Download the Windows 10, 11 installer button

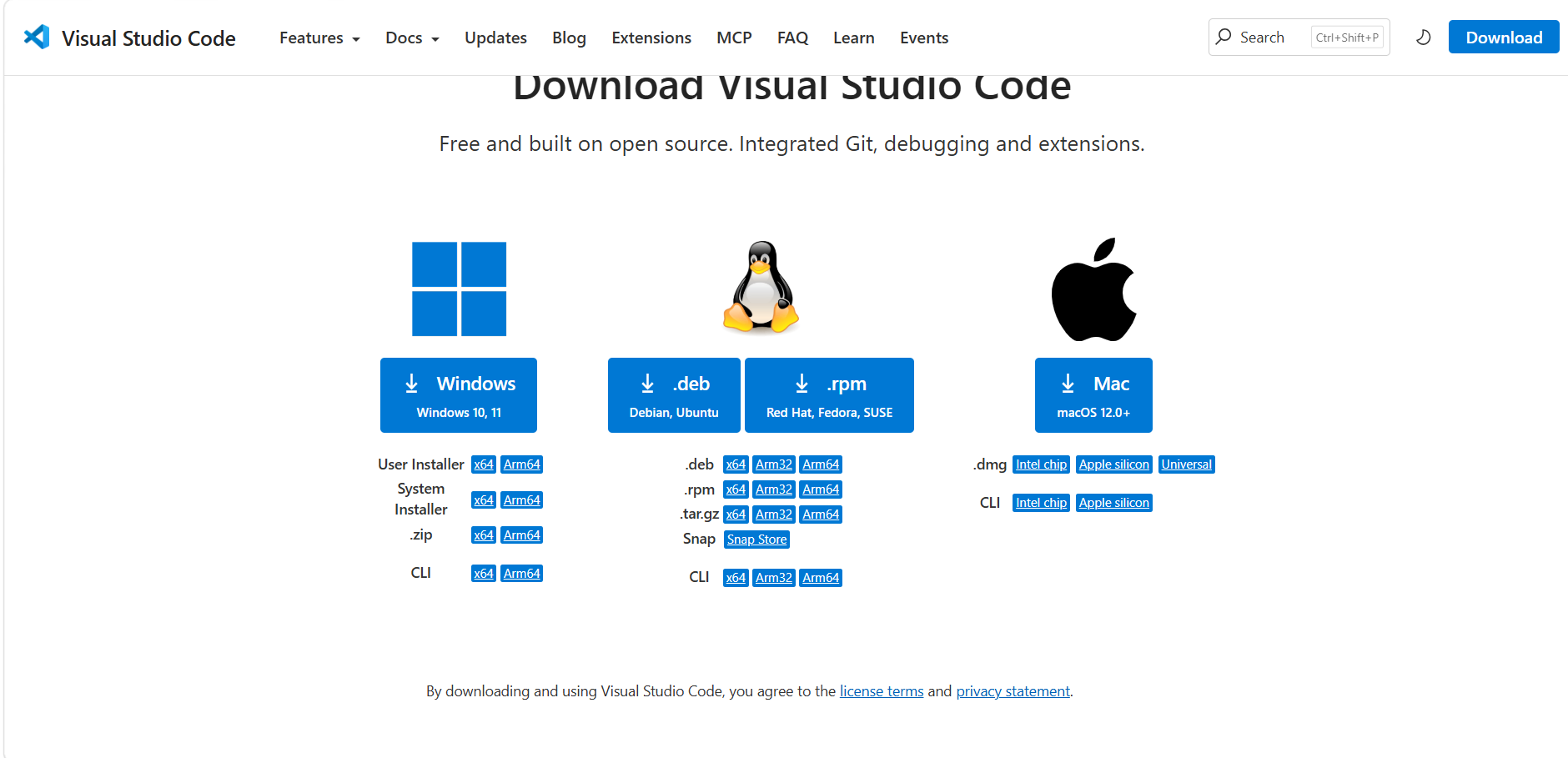point(459,395)
